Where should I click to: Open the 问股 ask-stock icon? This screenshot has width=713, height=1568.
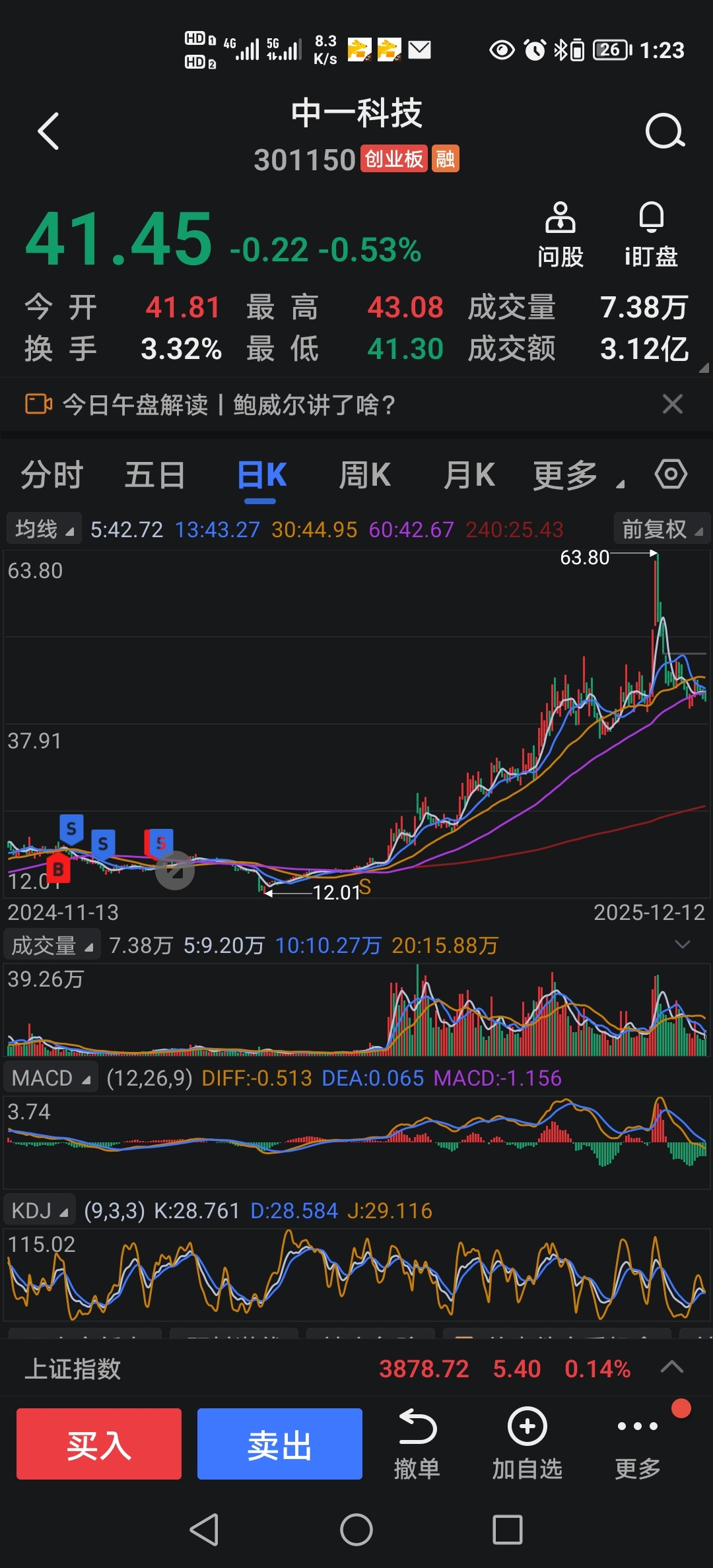point(560,235)
